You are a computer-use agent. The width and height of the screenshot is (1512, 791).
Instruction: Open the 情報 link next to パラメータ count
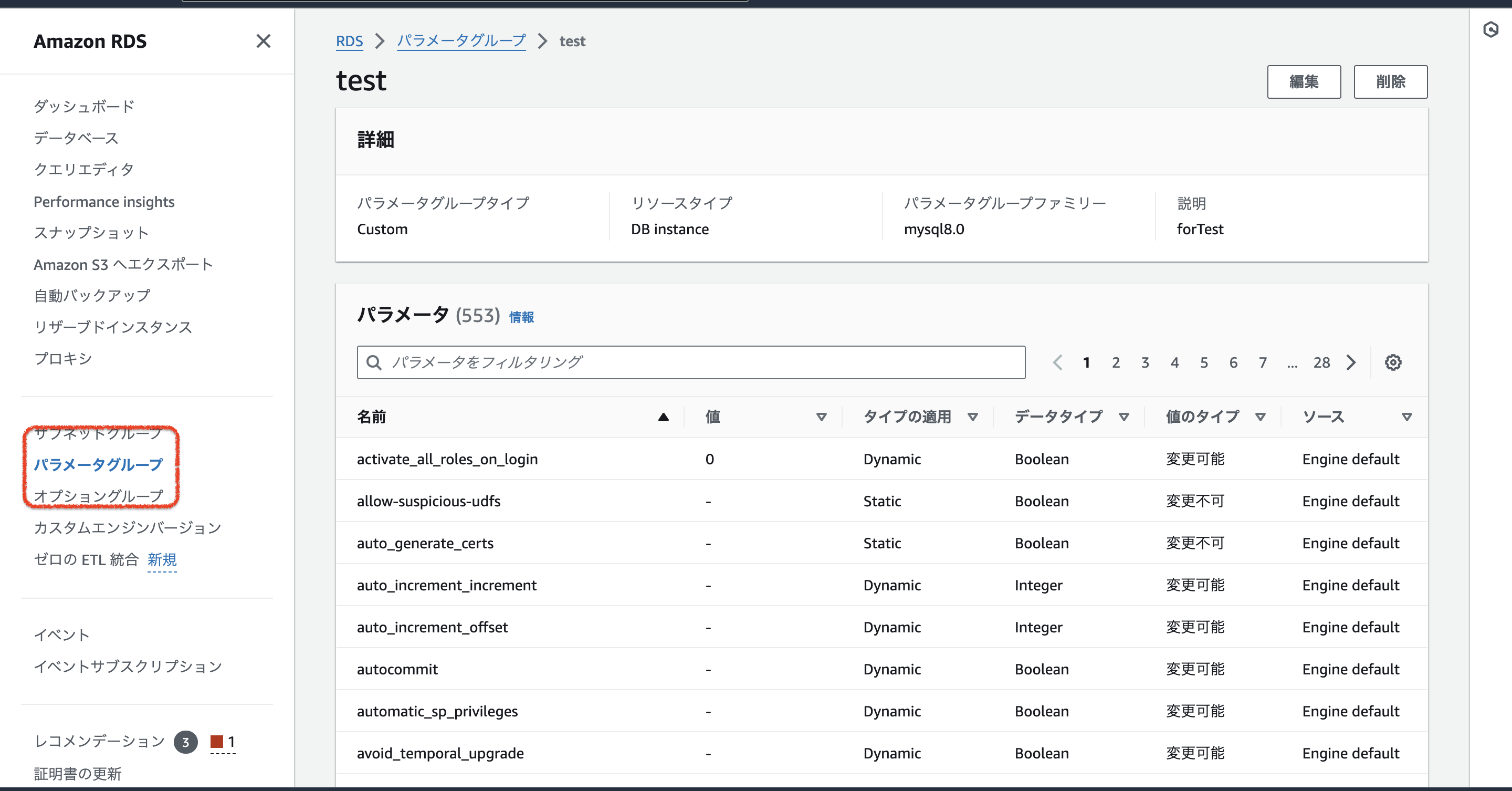click(x=521, y=317)
